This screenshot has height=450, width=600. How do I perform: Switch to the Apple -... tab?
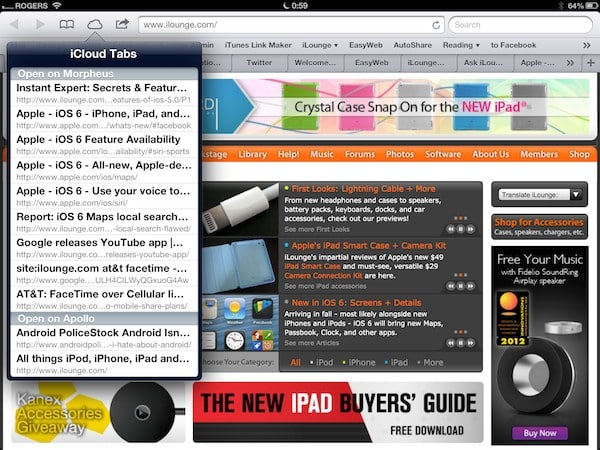click(x=538, y=62)
